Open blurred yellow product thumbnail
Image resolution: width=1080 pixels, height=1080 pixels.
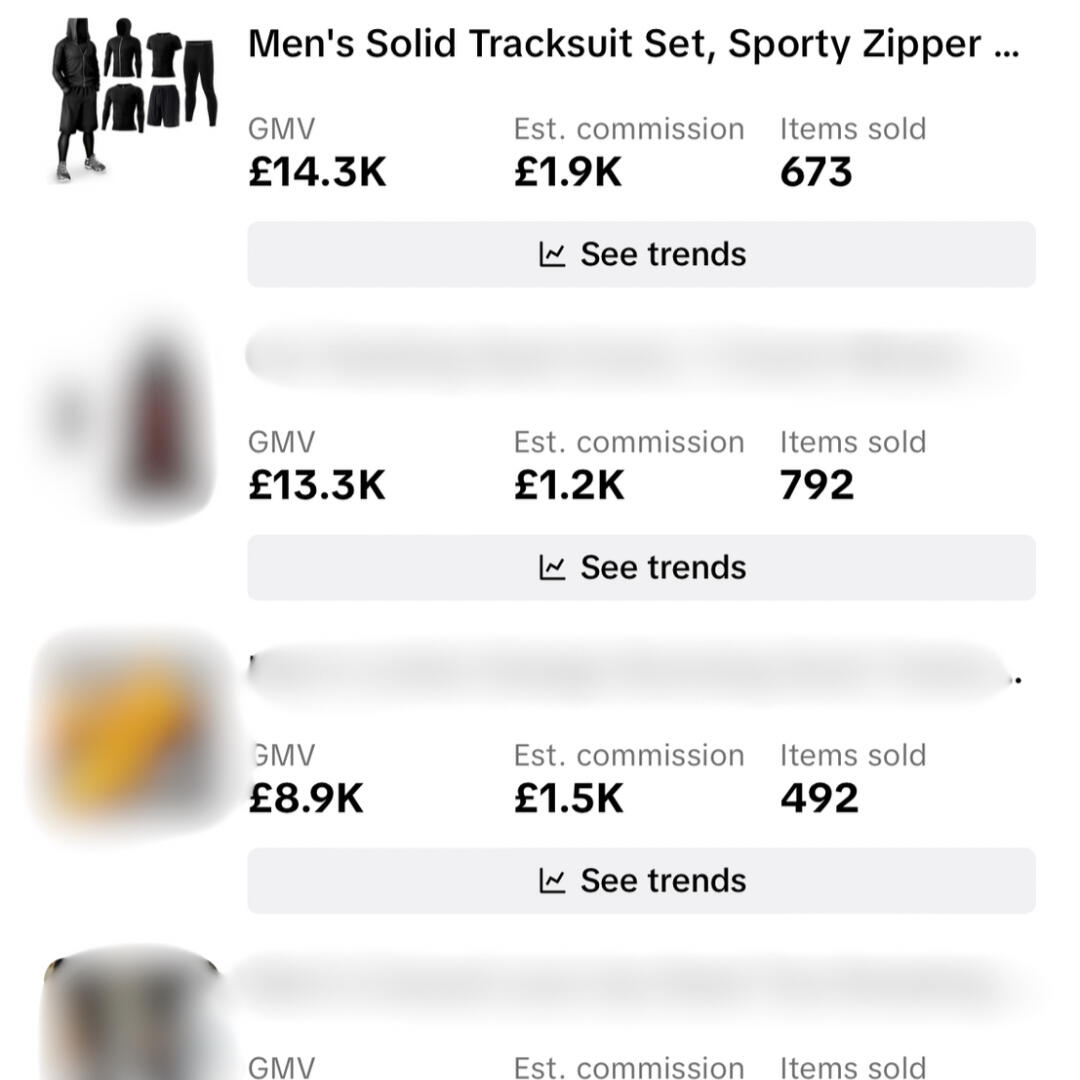130,735
